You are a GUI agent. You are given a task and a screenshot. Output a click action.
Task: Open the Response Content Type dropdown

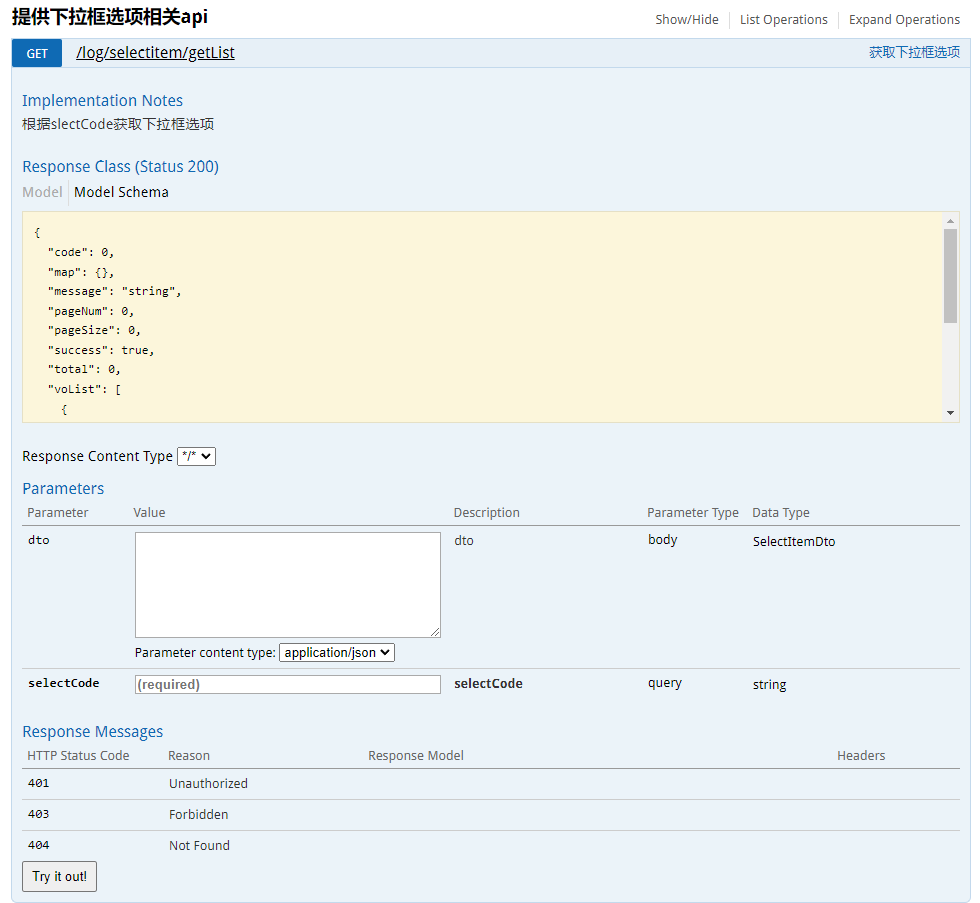point(196,456)
